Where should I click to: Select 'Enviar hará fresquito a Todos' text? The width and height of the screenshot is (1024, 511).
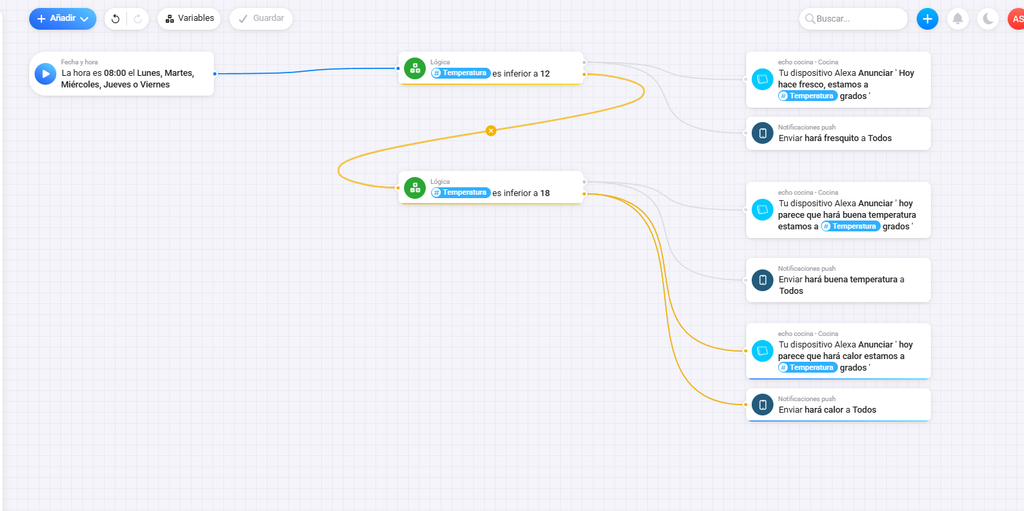pos(835,138)
